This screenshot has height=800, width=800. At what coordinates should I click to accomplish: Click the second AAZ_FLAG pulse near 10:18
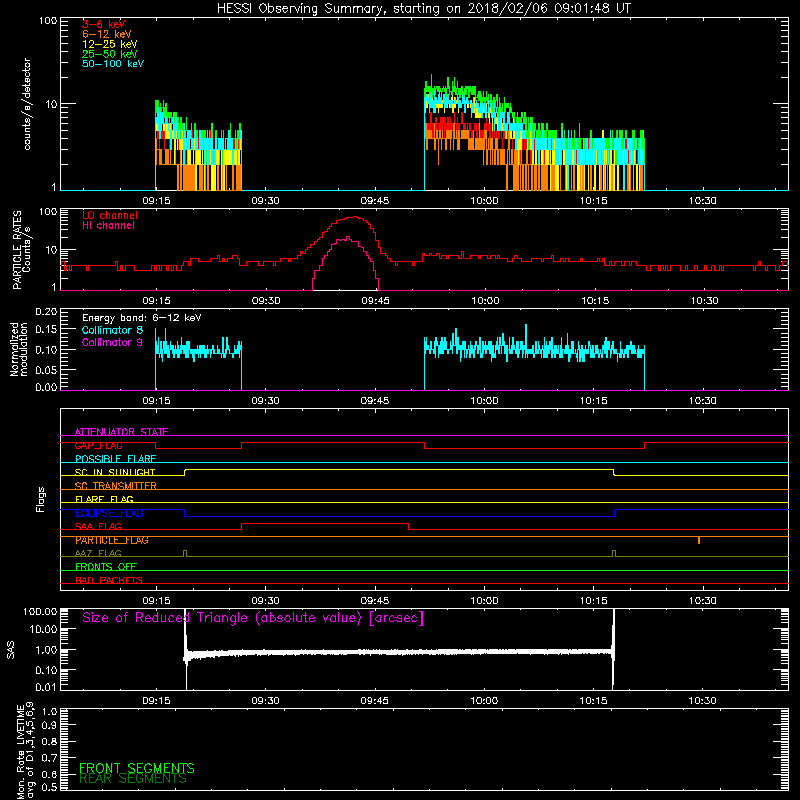614,554
